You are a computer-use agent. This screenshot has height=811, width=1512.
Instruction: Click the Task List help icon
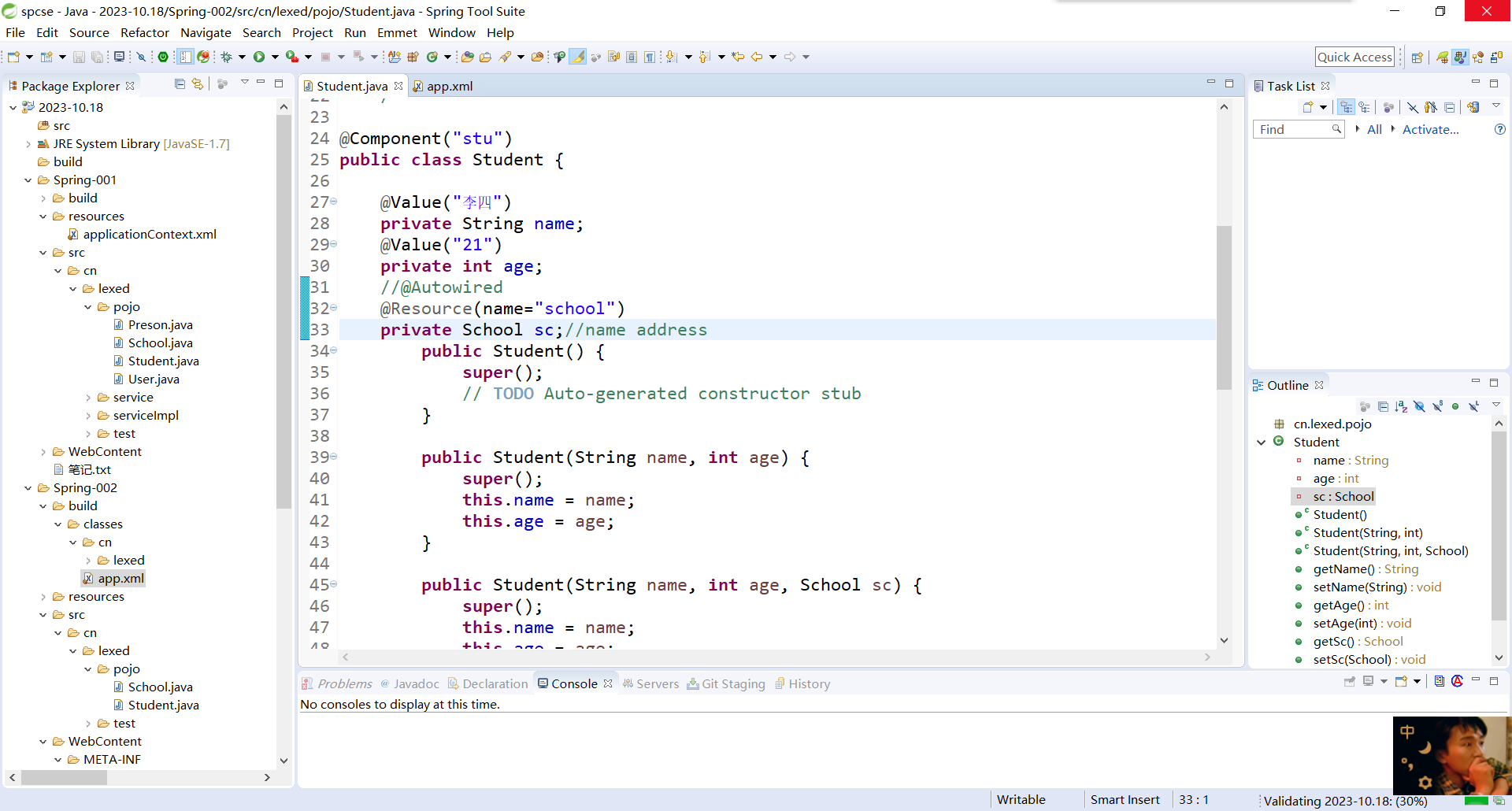point(1500,129)
